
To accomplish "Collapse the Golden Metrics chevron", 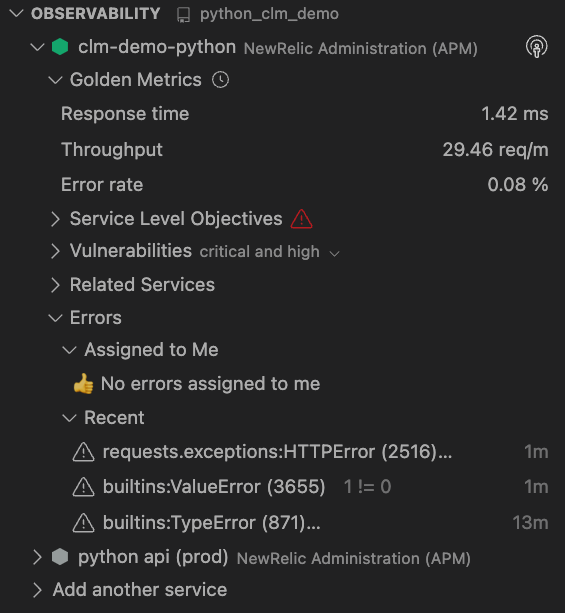I will click(55, 80).
